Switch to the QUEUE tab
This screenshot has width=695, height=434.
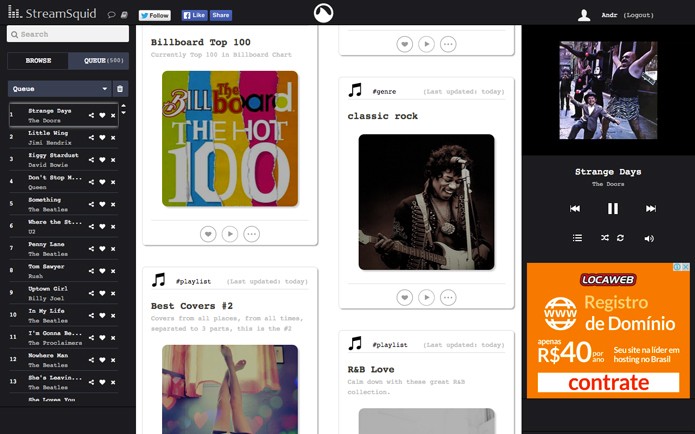click(x=98, y=61)
